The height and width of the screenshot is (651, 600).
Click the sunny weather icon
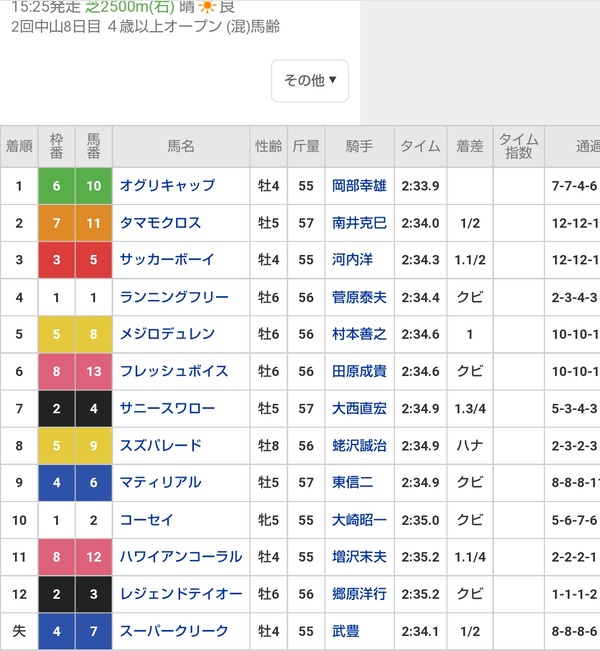pyautogui.click(x=207, y=6)
